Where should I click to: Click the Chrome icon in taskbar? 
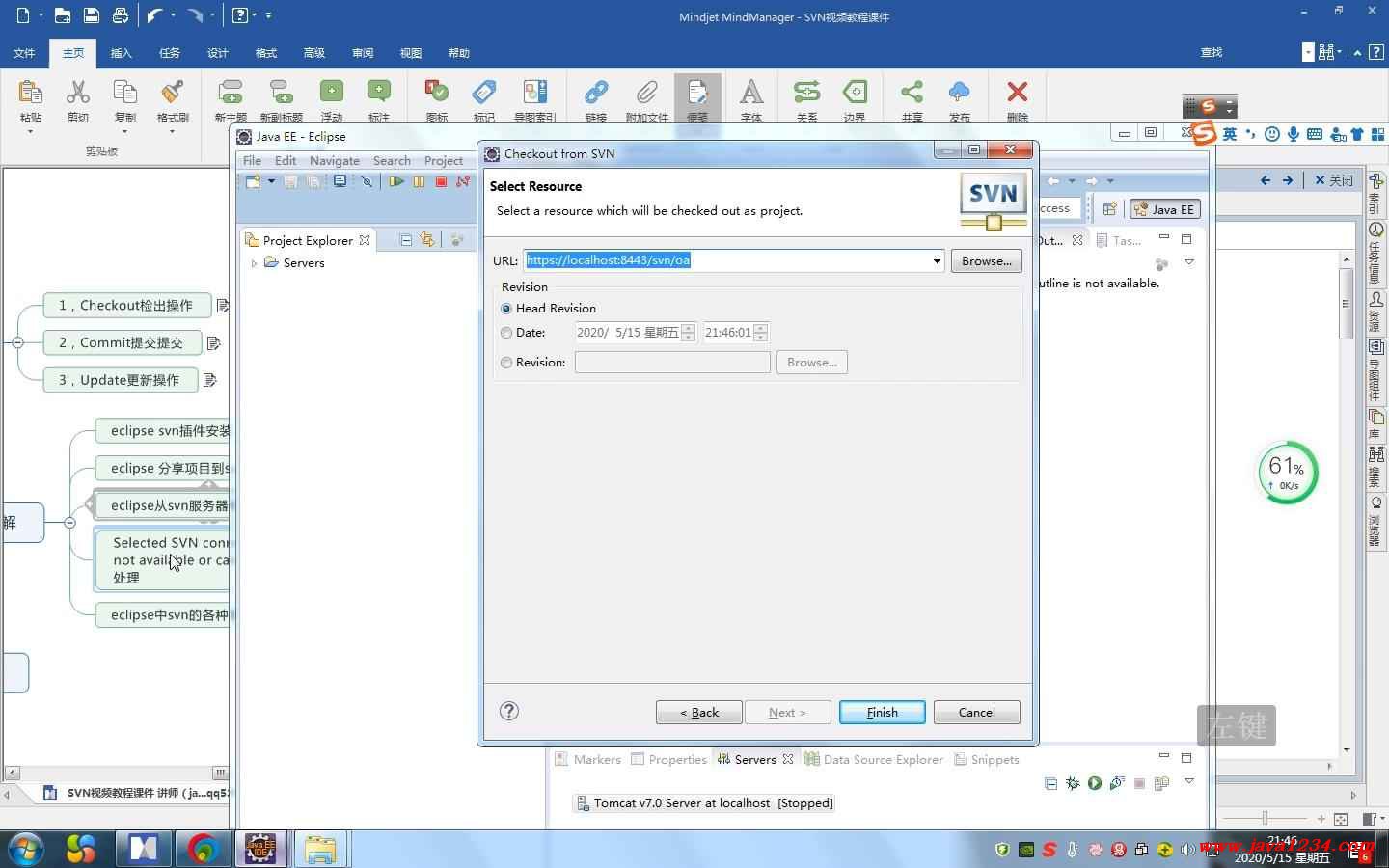(203, 849)
